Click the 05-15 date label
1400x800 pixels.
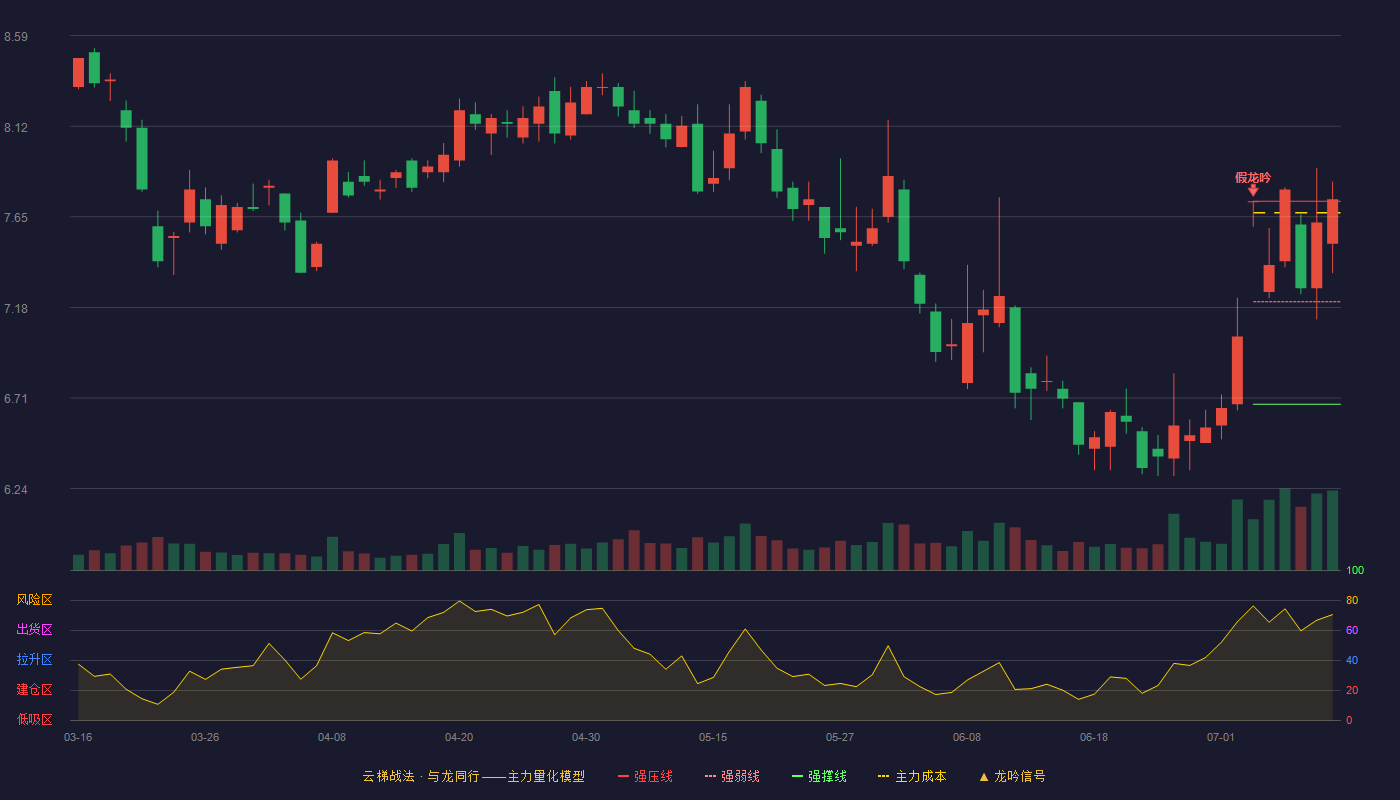click(713, 737)
